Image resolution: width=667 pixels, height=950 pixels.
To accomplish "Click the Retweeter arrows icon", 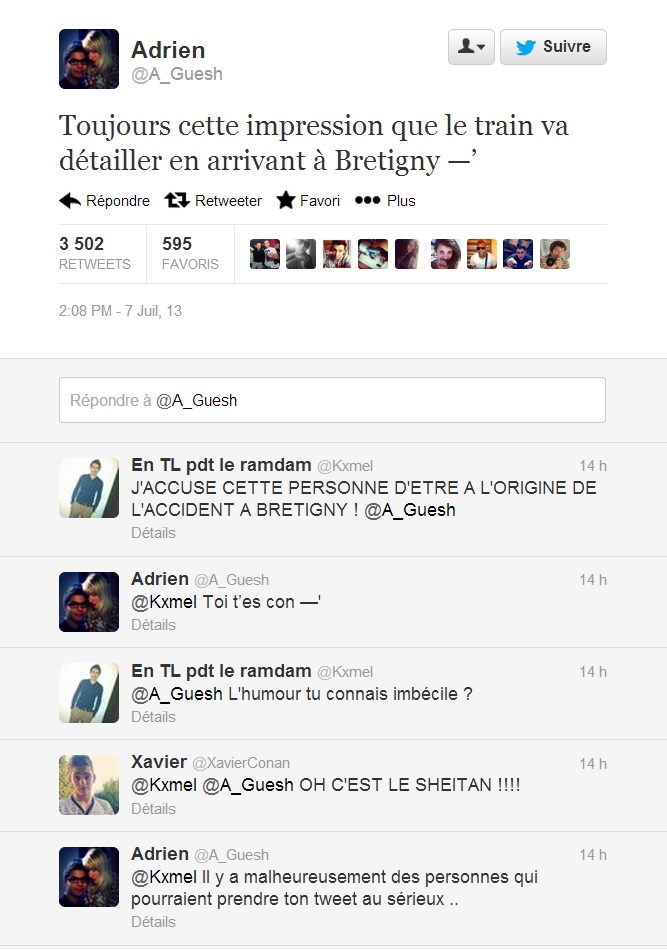I will click(177, 200).
